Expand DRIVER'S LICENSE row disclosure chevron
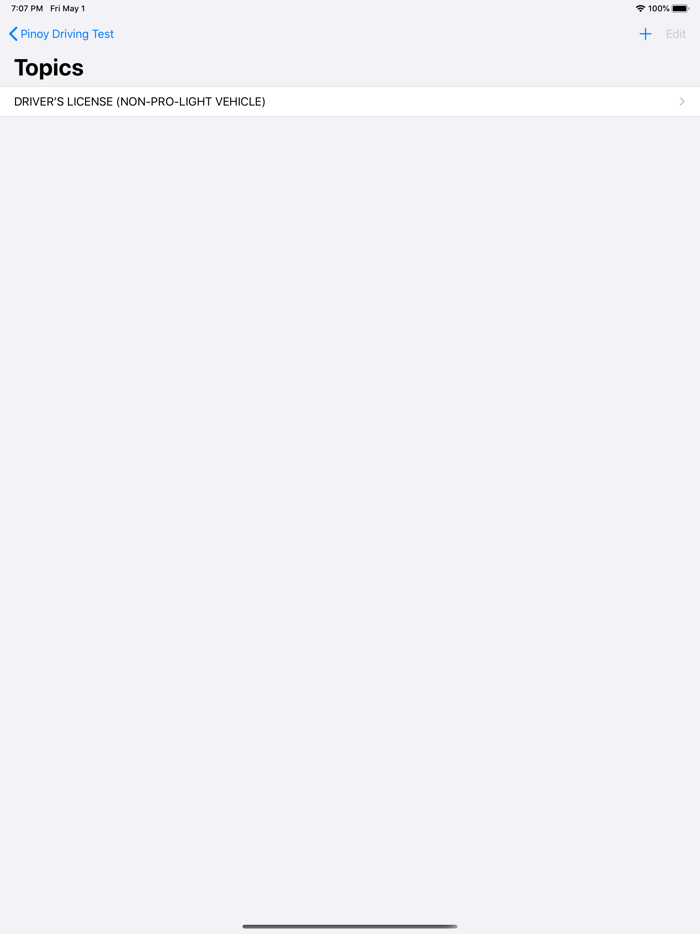Viewport: 700px width, 934px height. [x=682, y=102]
